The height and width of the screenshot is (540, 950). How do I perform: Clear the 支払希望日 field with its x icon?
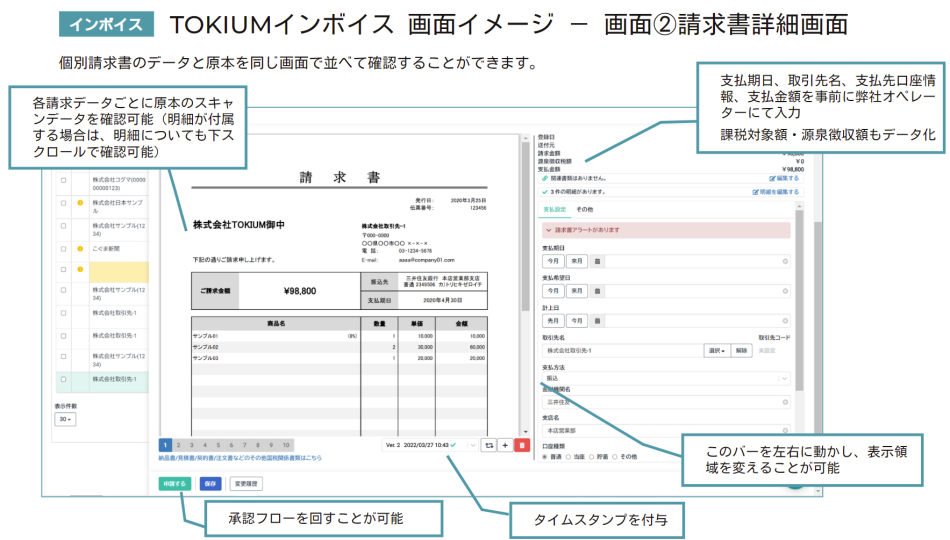tap(785, 291)
